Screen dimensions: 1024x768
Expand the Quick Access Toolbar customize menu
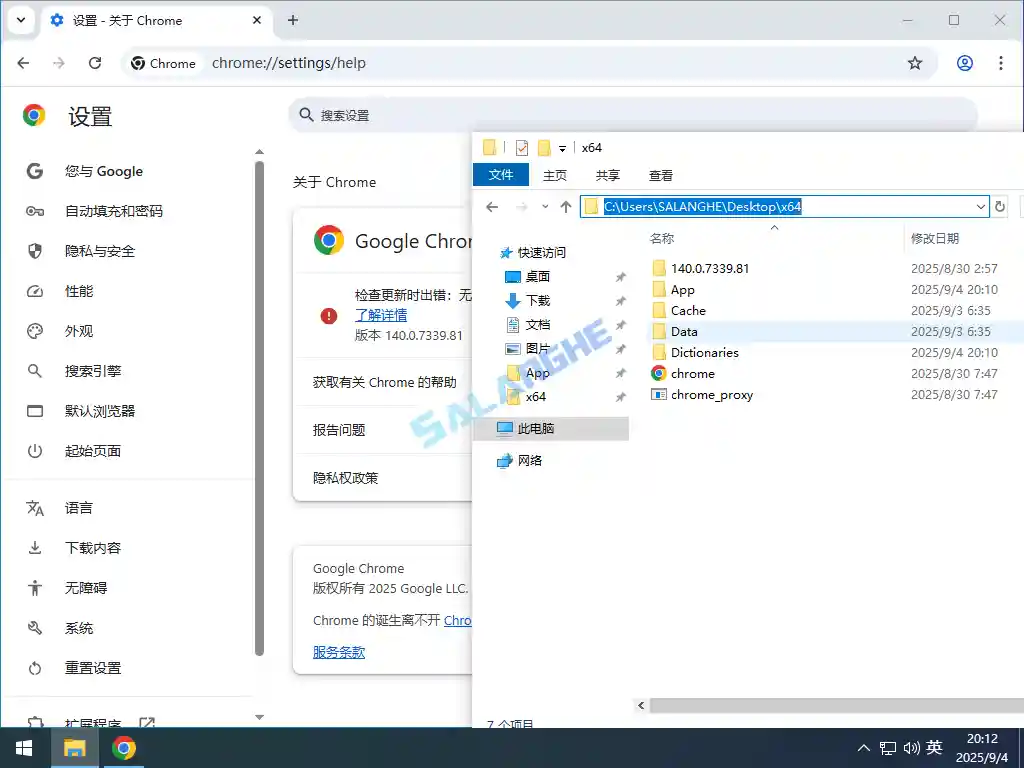[562, 147]
